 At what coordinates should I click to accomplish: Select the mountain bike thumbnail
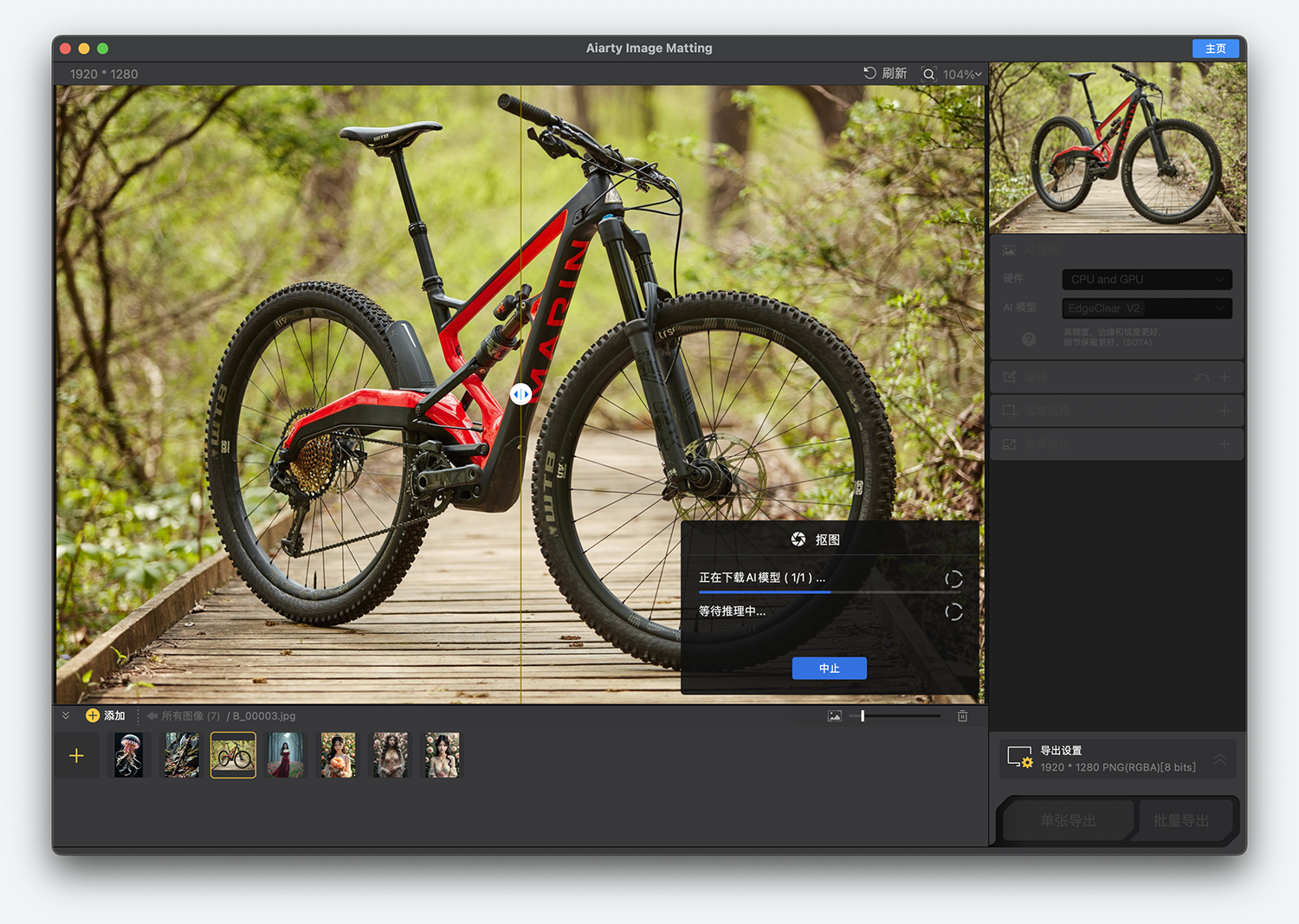click(233, 755)
